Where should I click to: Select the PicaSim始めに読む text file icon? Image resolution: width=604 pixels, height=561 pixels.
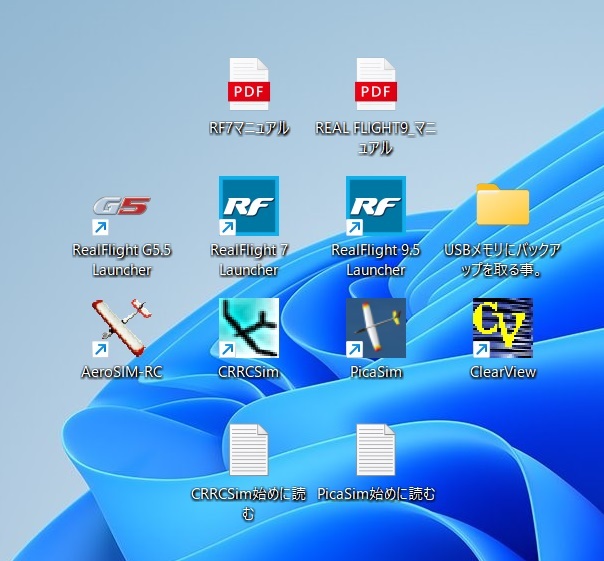point(376,450)
